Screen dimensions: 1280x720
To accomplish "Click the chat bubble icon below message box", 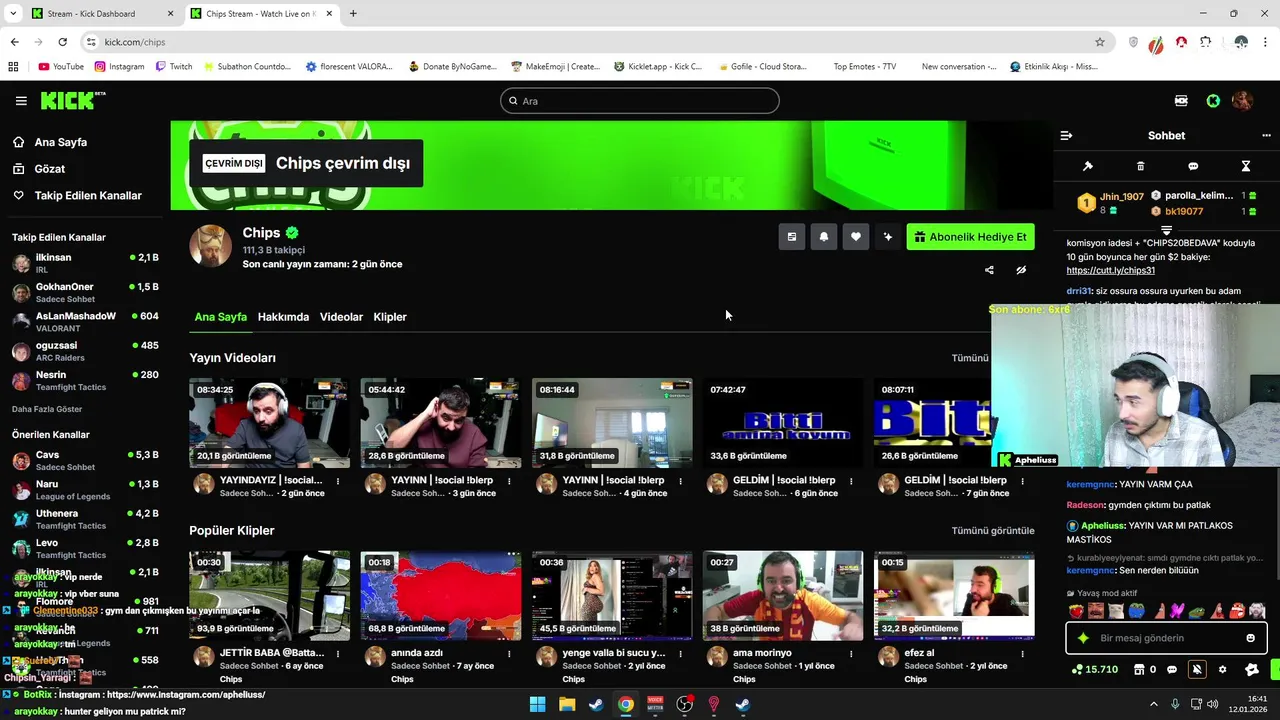I will point(1172,670).
